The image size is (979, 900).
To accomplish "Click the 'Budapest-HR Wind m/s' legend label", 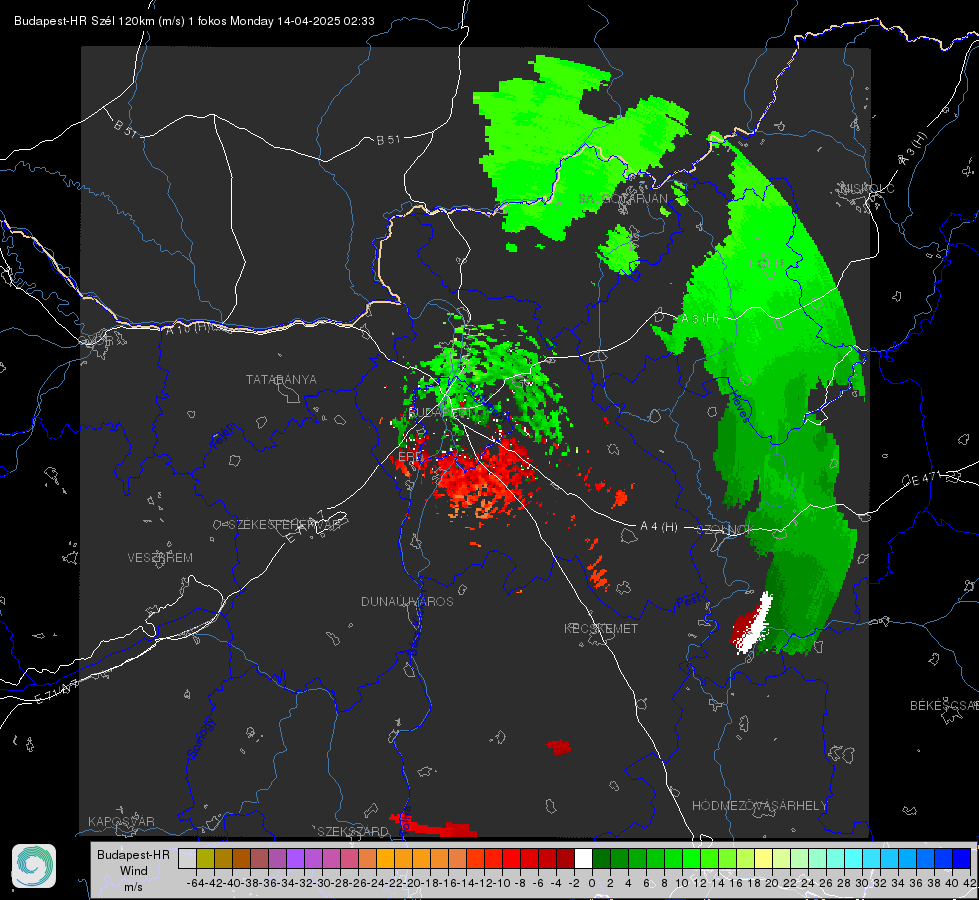I will (x=133, y=870).
